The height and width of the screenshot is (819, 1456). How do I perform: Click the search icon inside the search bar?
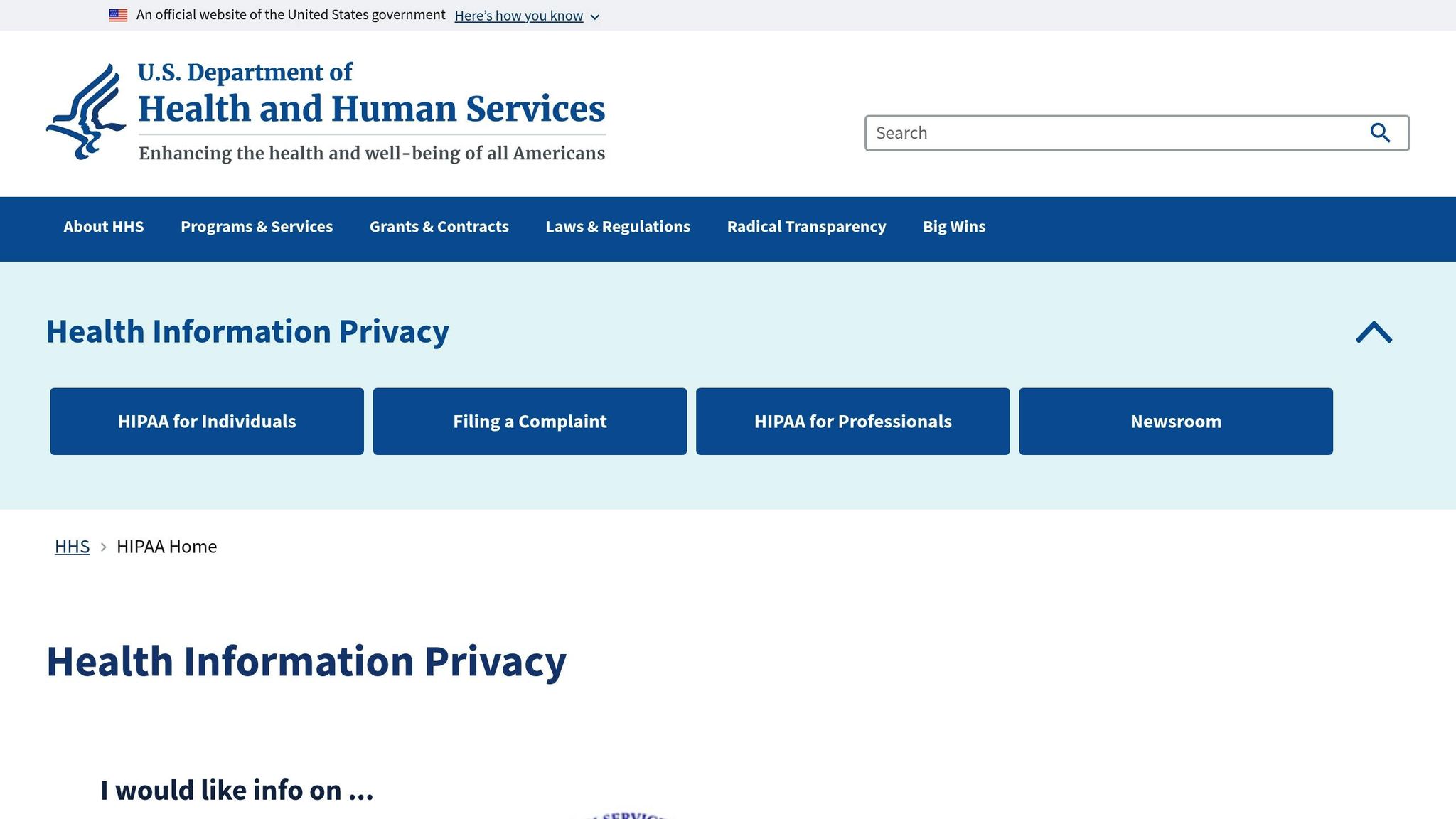[x=1380, y=132]
